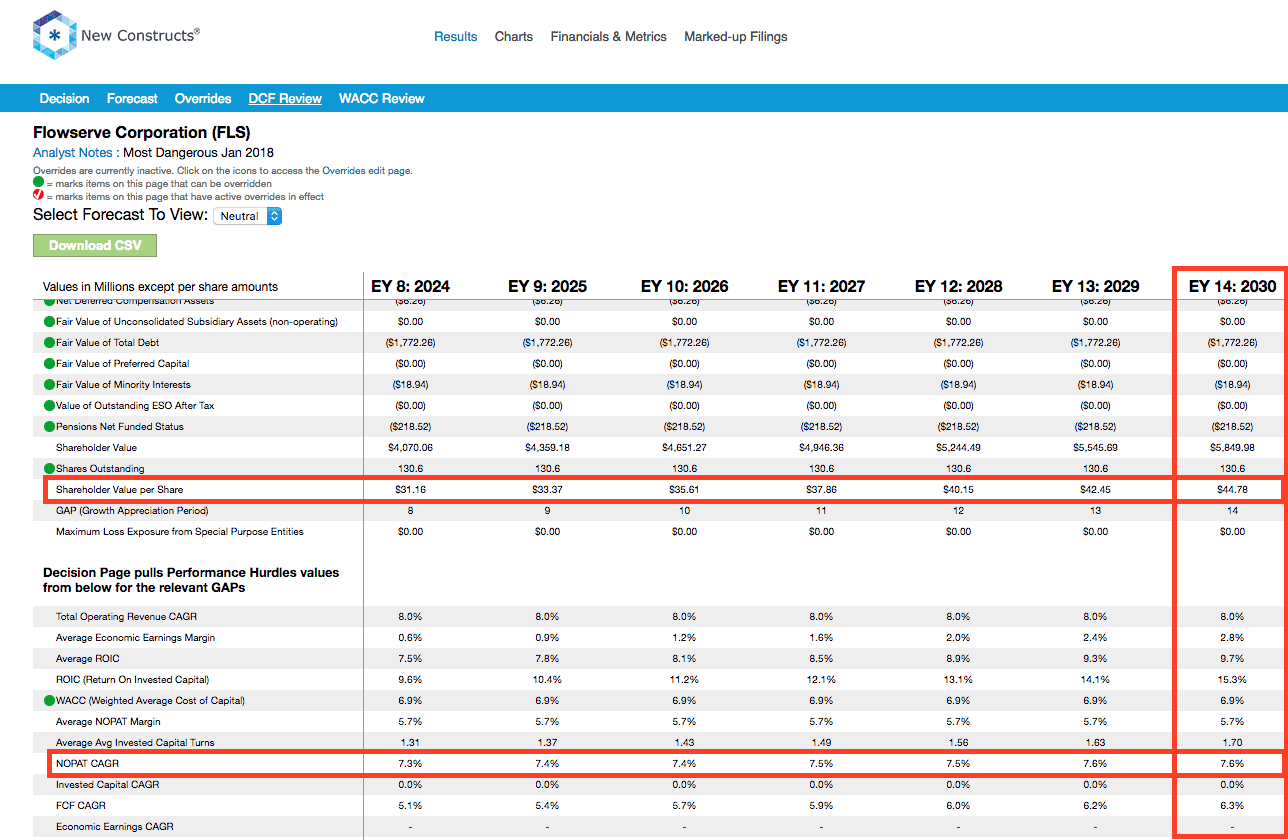Click the Average Economic Earnings Margin label
Image resolution: width=1288 pixels, height=840 pixels.
[x=135, y=638]
